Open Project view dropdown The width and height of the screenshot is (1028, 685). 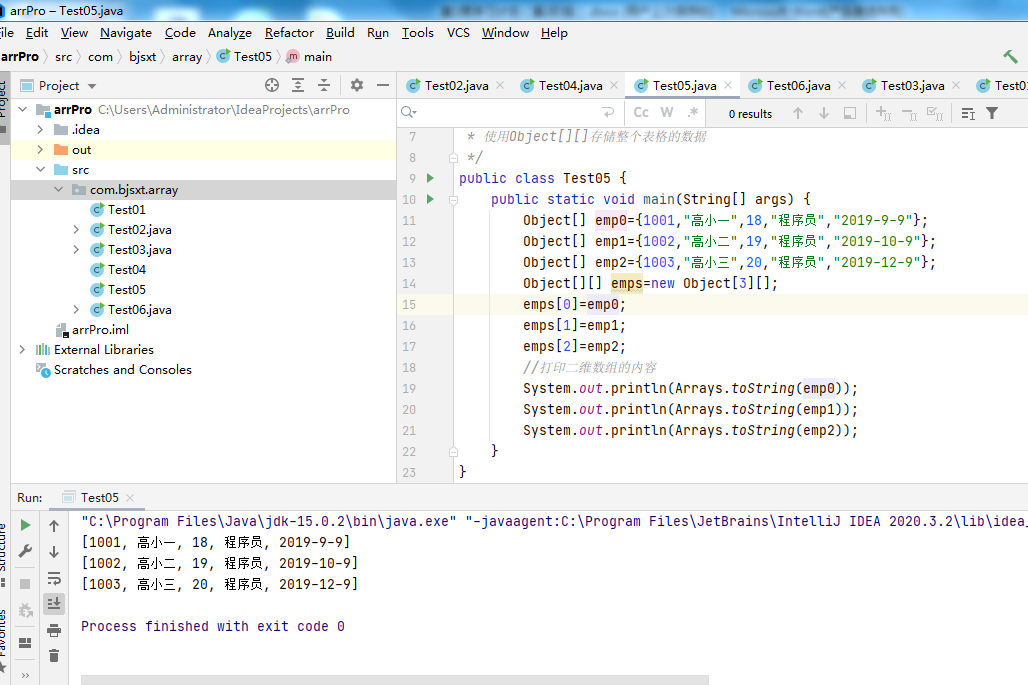(x=92, y=86)
